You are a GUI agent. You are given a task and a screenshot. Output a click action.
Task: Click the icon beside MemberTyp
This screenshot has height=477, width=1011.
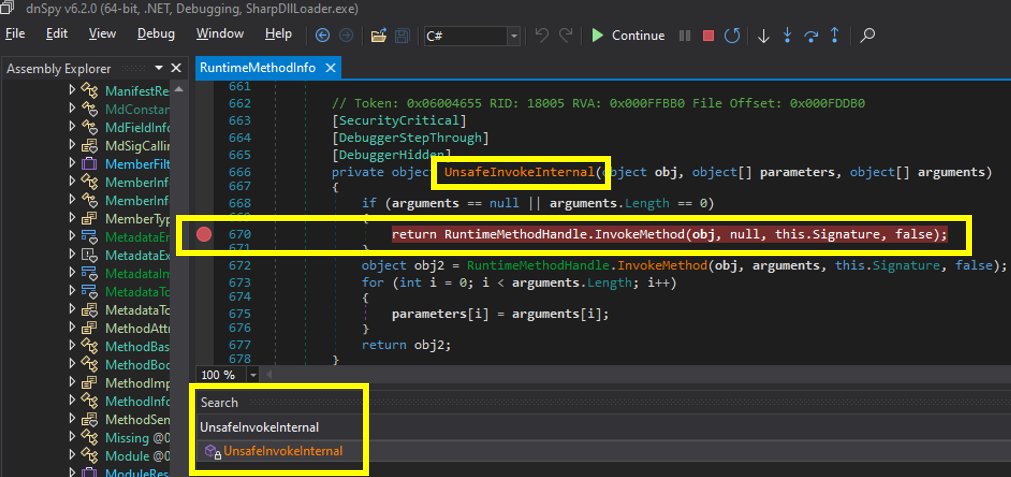pyautogui.click(x=89, y=219)
